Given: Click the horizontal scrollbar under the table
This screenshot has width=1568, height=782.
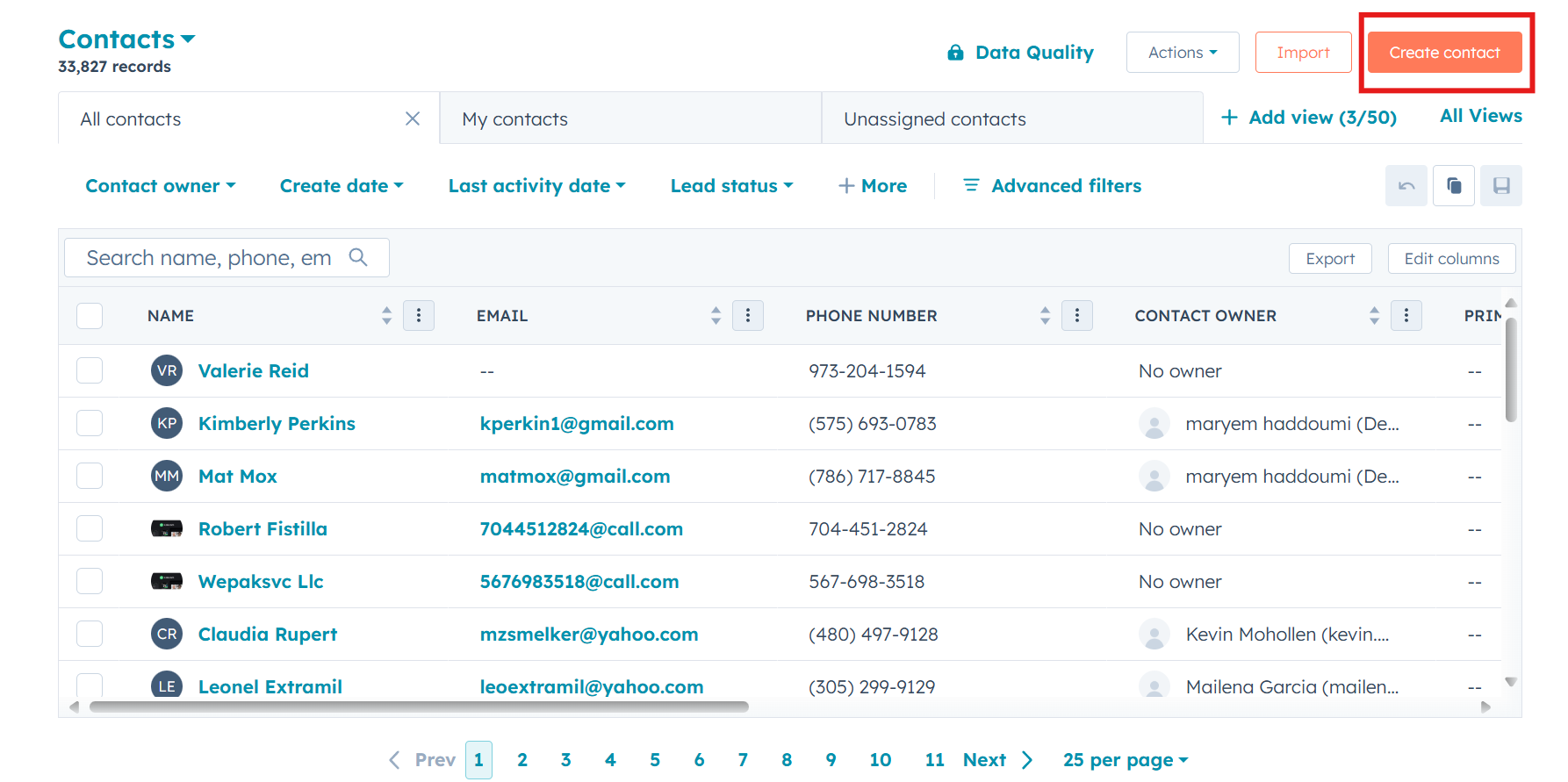Looking at the screenshot, I should pos(419,707).
